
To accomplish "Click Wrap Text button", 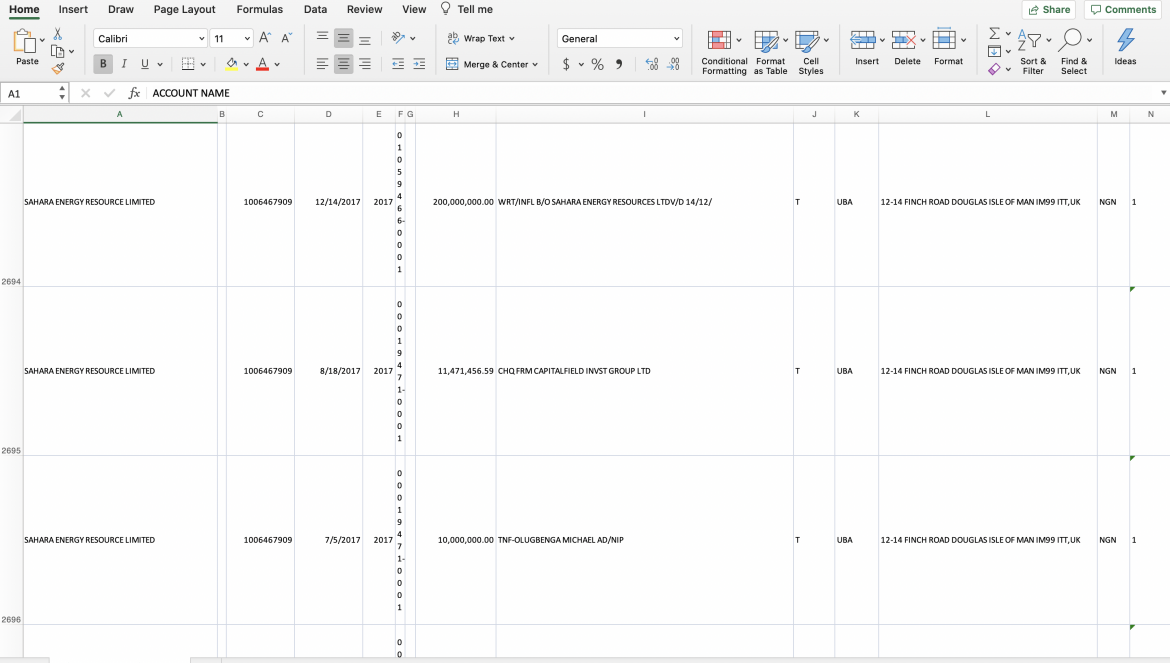I will [481, 38].
